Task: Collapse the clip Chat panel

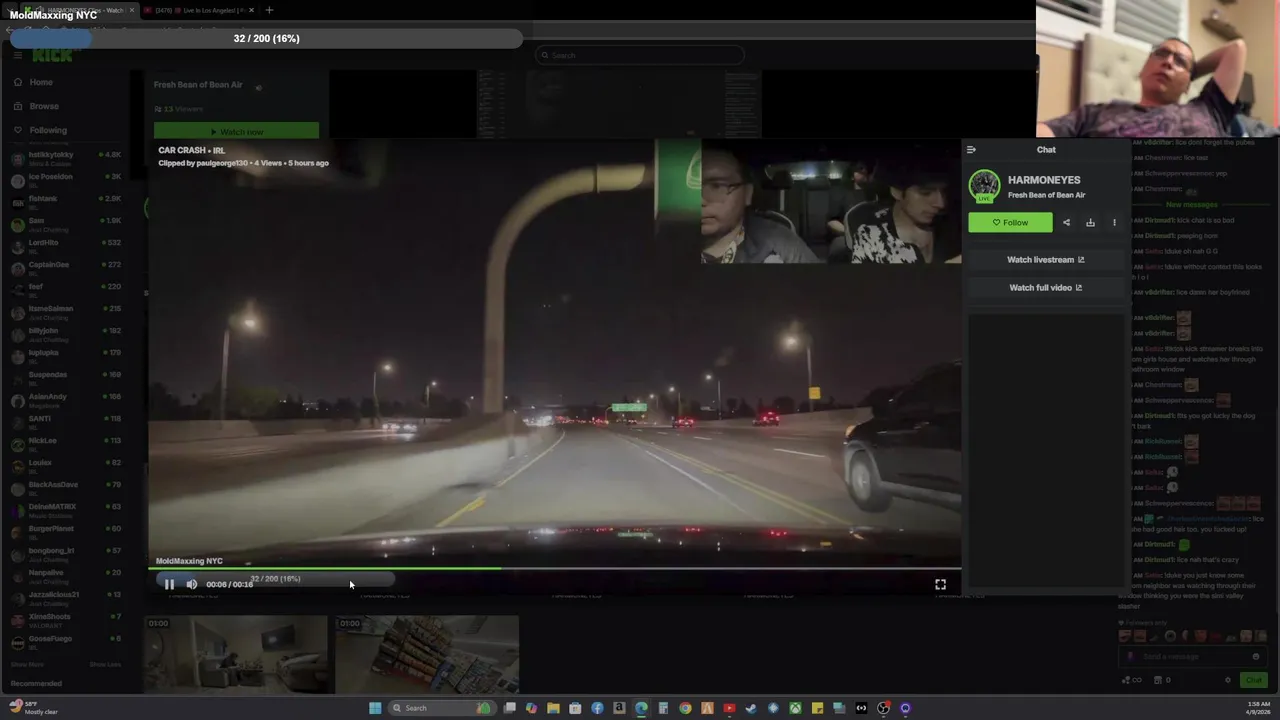Action: coord(970,149)
